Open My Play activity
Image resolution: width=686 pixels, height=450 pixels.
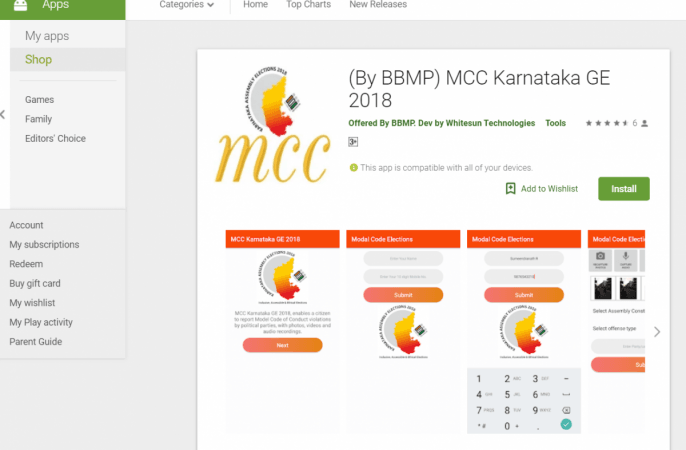pyautogui.click(x=41, y=322)
